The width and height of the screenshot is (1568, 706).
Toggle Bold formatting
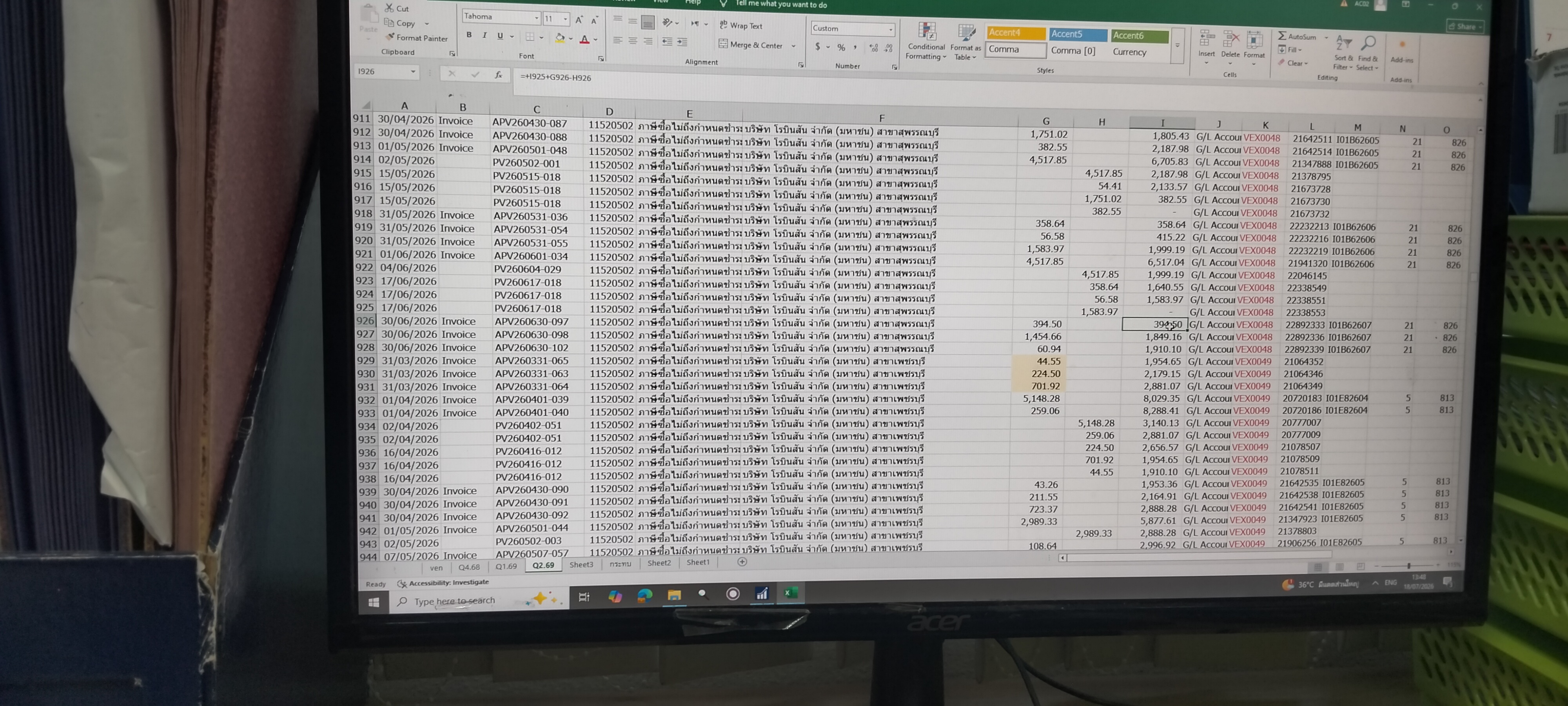click(x=469, y=35)
